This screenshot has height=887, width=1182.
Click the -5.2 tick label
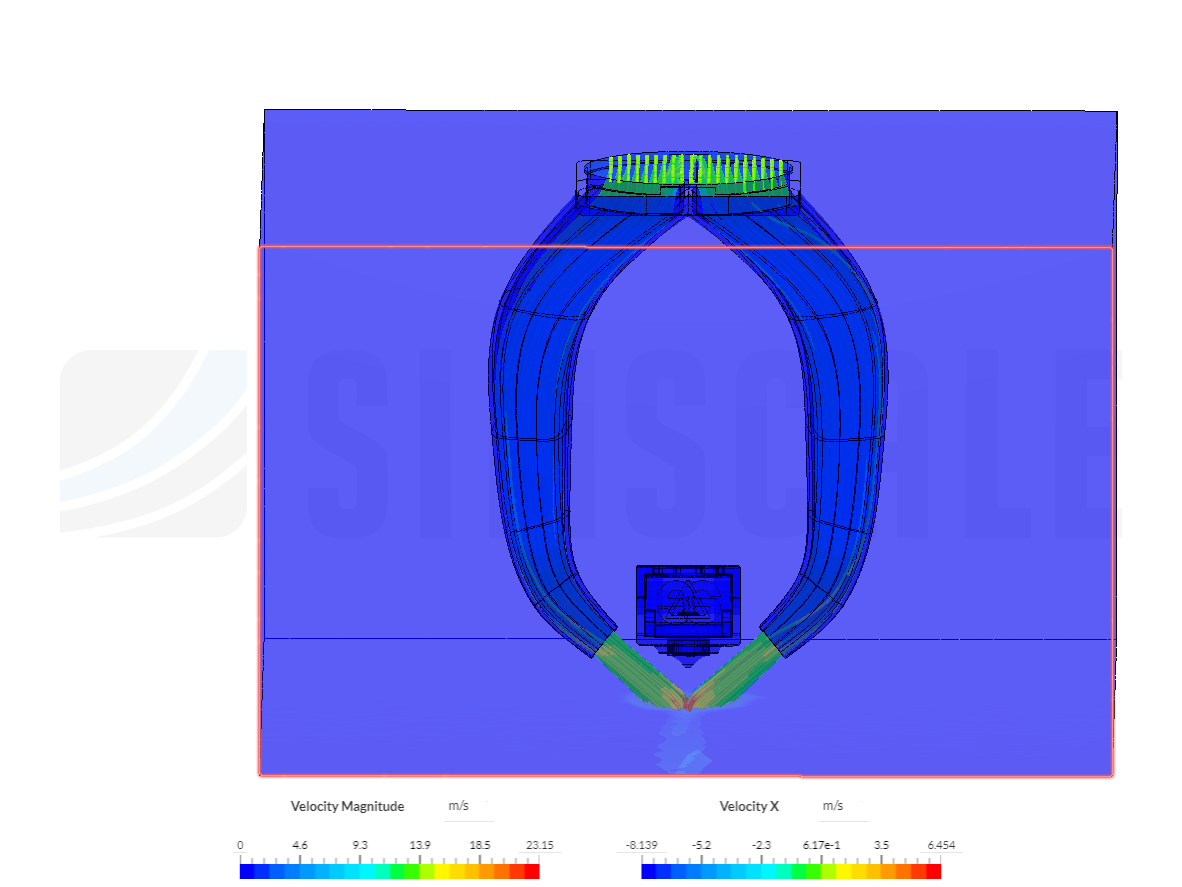click(x=702, y=845)
